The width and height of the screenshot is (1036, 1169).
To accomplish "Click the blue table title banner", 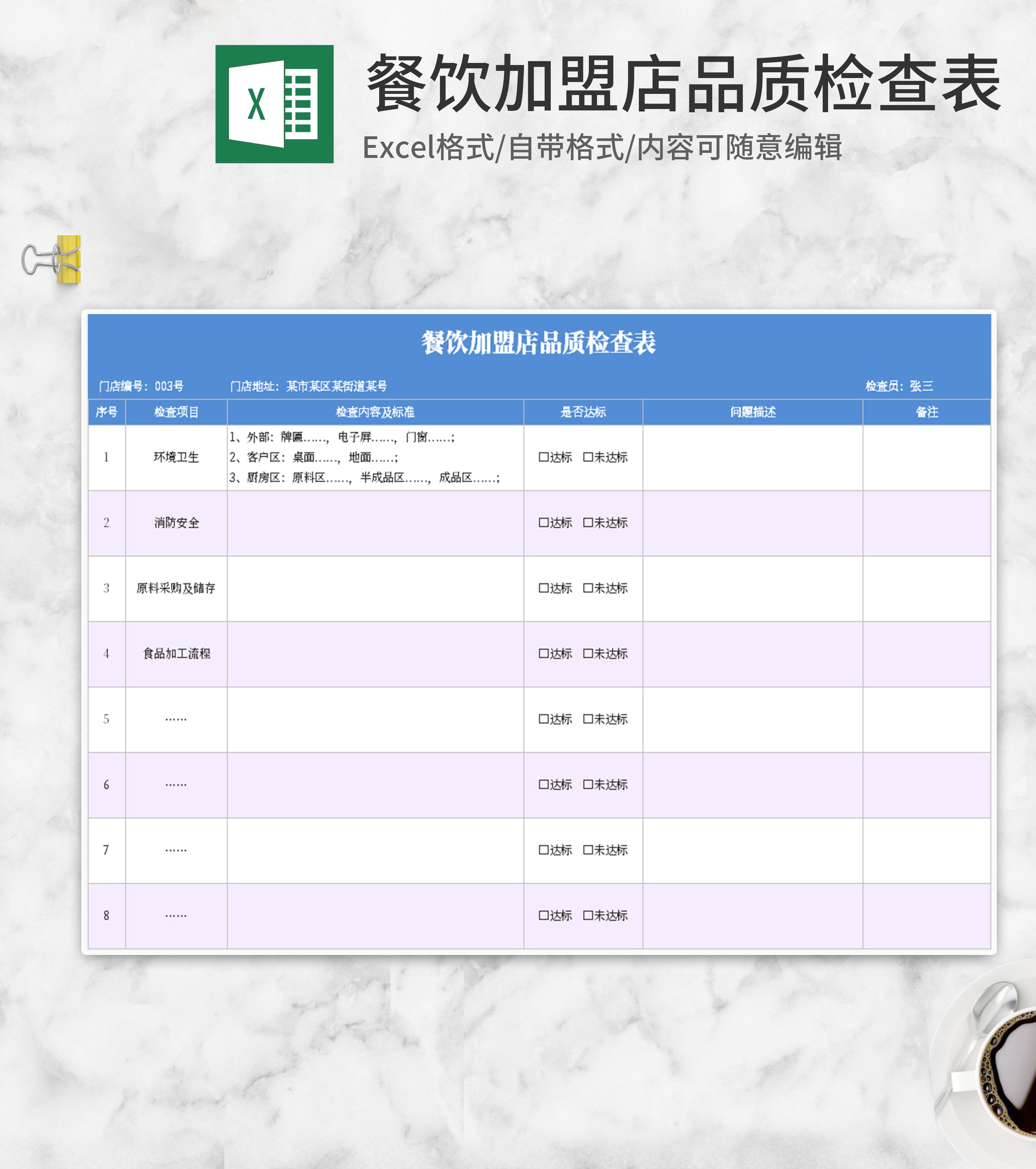I will pos(538,343).
